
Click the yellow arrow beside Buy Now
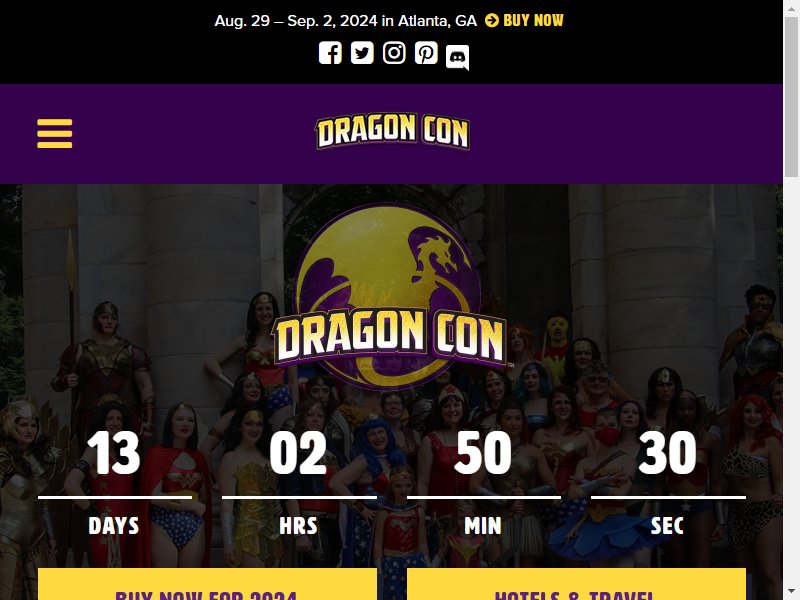(x=491, y=20)
